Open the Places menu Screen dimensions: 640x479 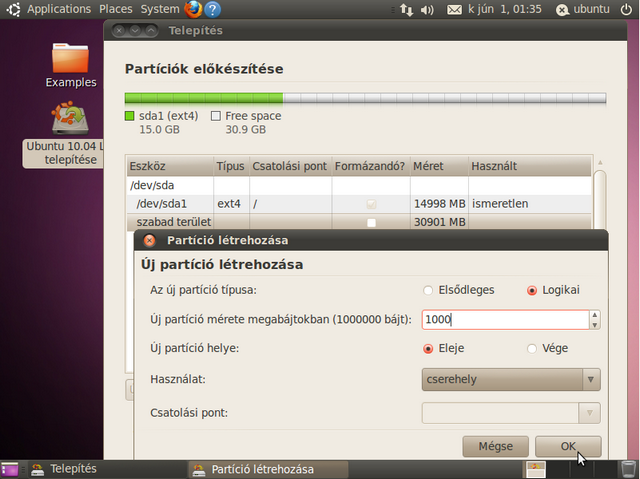[115, 9]
